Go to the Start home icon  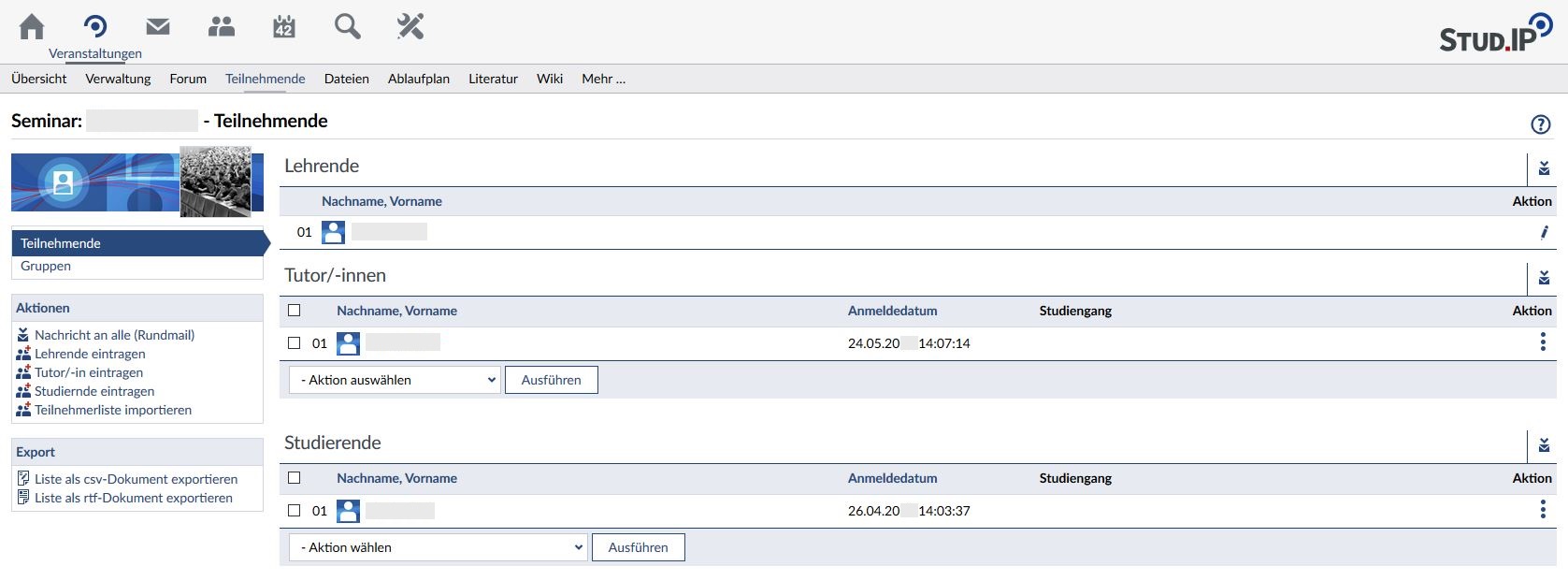pyautogui.click(x=32, y=27)
